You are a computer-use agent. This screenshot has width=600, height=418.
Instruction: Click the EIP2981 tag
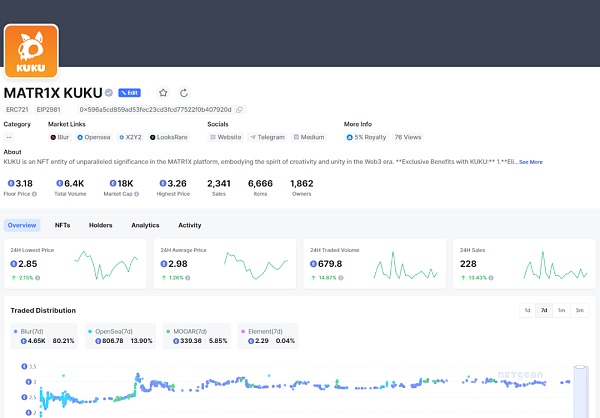[49, 109]
